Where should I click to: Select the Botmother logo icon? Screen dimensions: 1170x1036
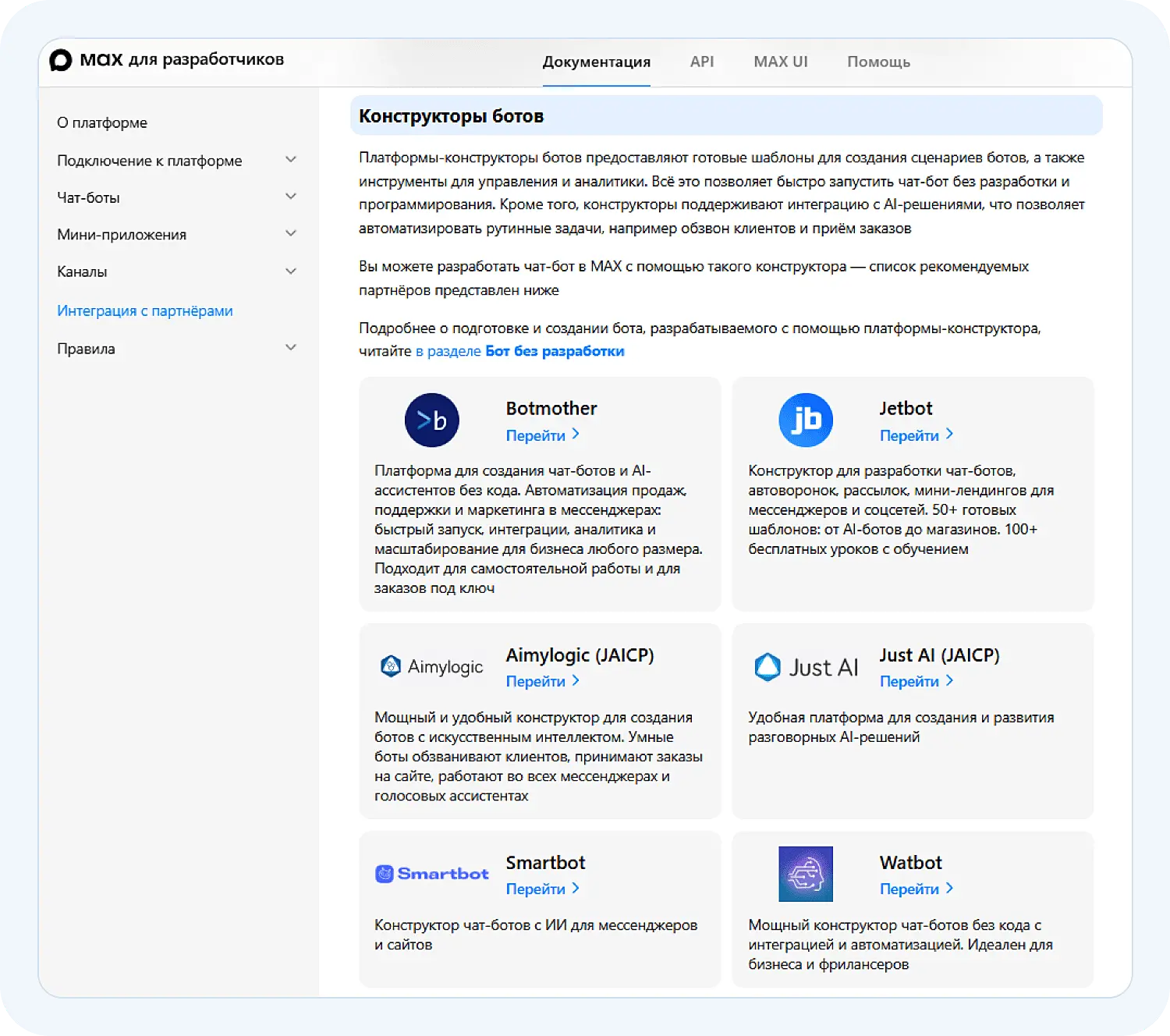pyautogui.click(x=431, y=420)
